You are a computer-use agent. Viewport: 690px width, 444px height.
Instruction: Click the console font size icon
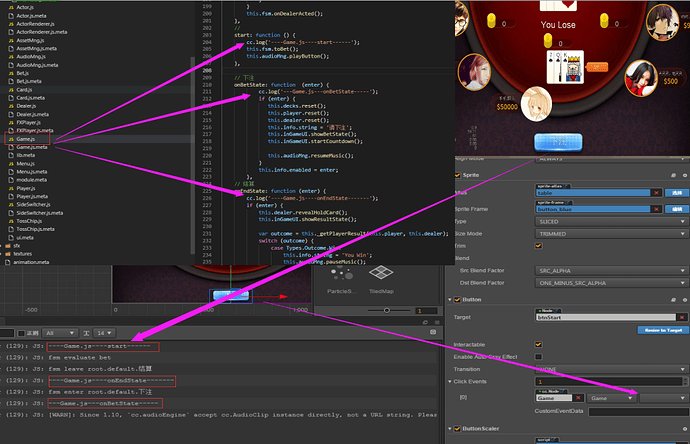(x=86, y=333)
